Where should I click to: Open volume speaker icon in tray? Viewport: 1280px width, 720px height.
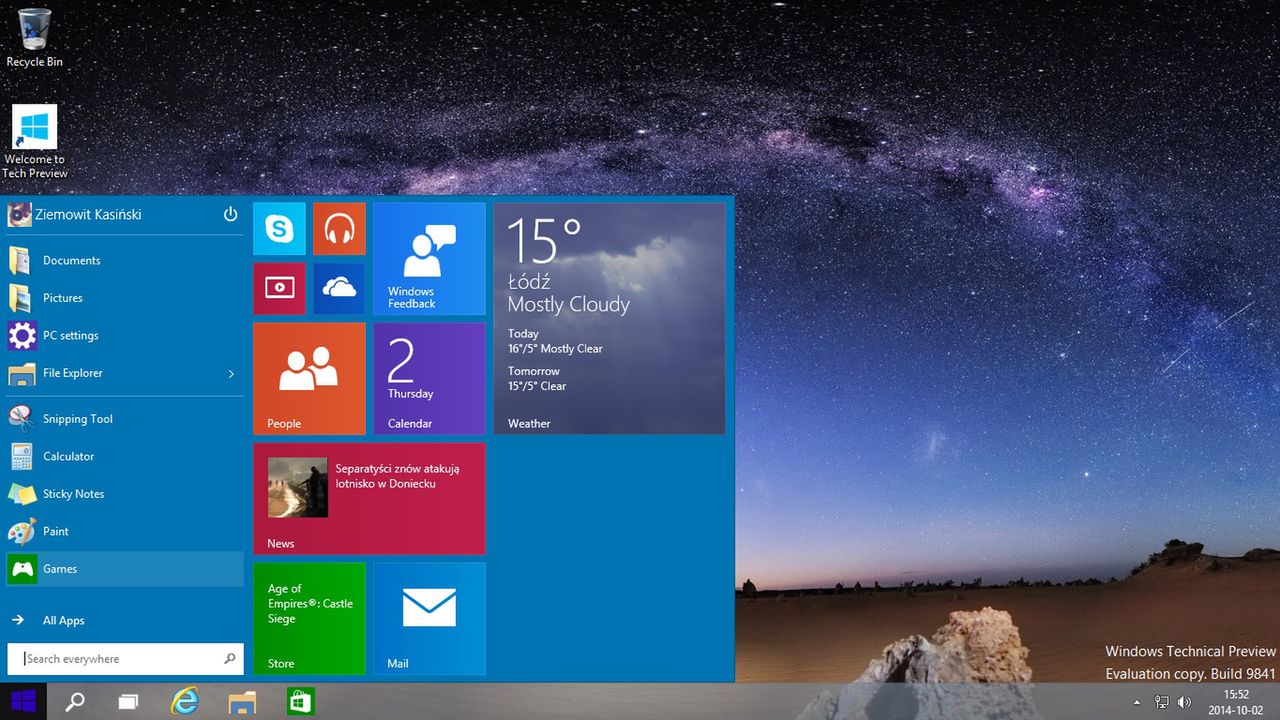click(1185, 702)
